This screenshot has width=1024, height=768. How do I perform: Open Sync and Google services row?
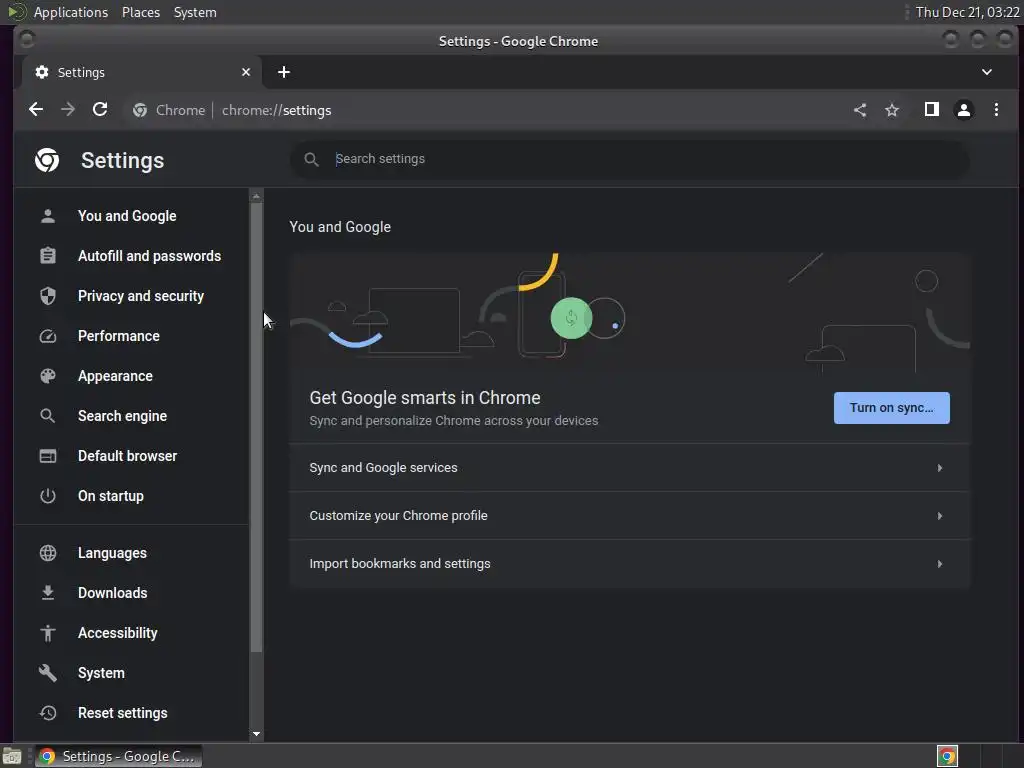pyautogui.click(x=630, y=468)
